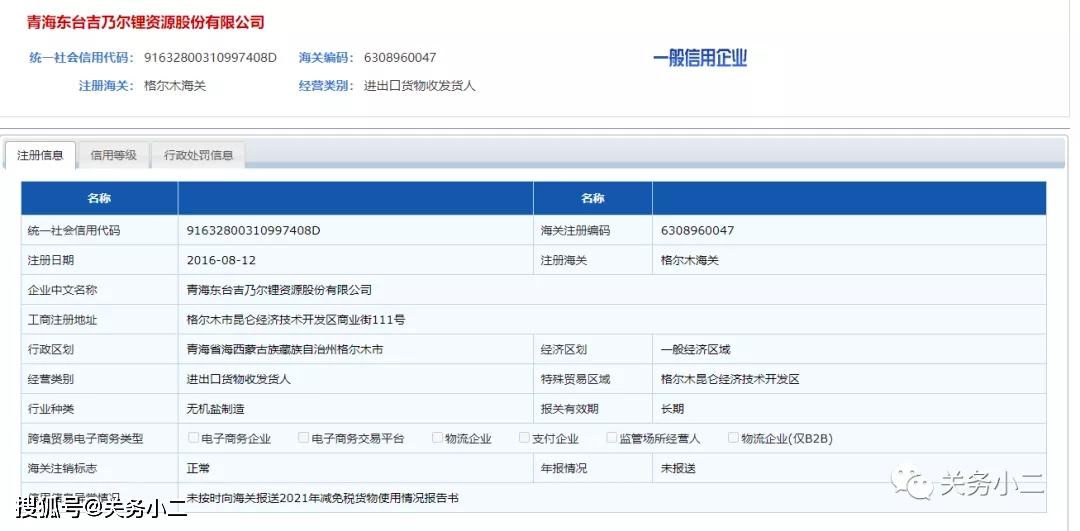Click the 未报送 annual report status
1080x531 pixels.
(678, 468)
